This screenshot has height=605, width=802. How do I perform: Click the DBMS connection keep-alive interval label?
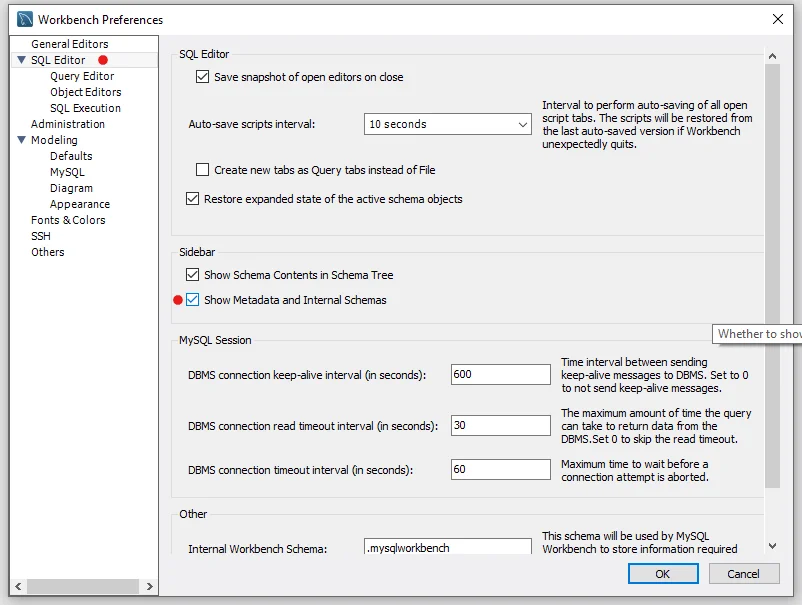click(307, 375)
